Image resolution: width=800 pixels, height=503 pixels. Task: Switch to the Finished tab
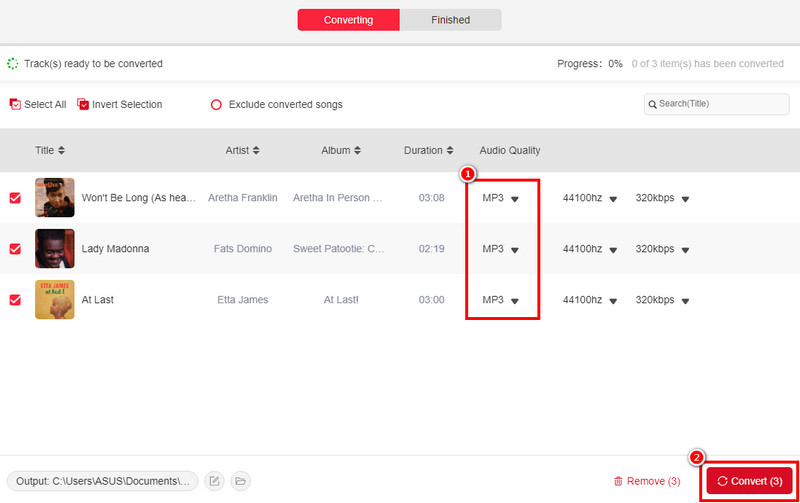tap(451, 20)
